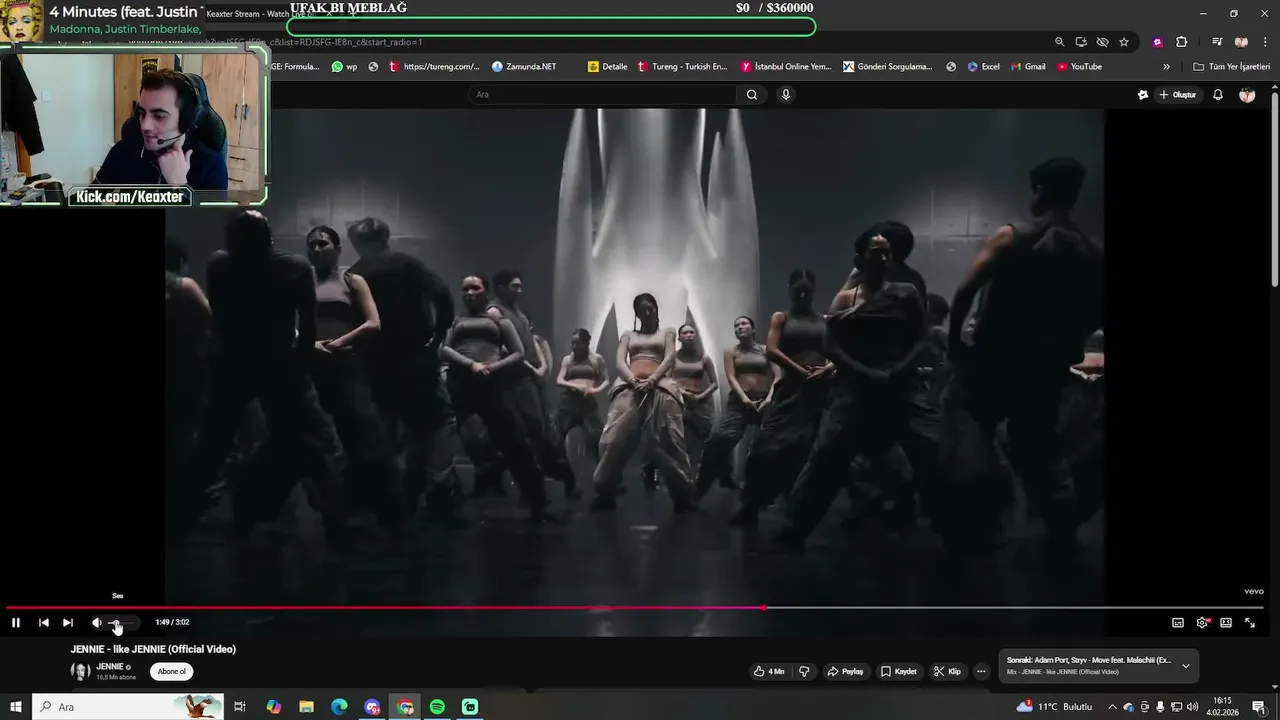Open File Explorer from the taskbar
The image size is (1280, 720).
[x=306, y=707]
